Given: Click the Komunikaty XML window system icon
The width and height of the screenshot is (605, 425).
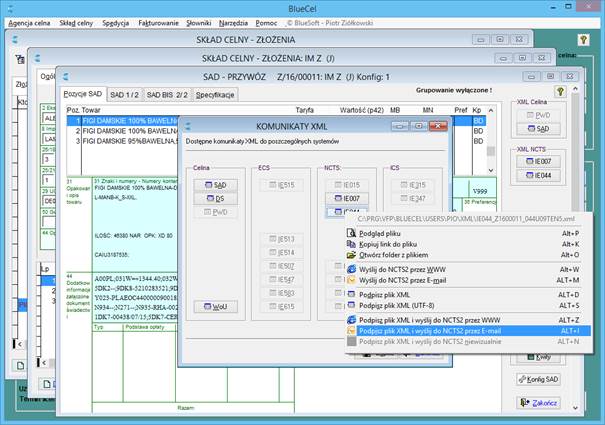Looking at the screenshot, I should point(188,126).
